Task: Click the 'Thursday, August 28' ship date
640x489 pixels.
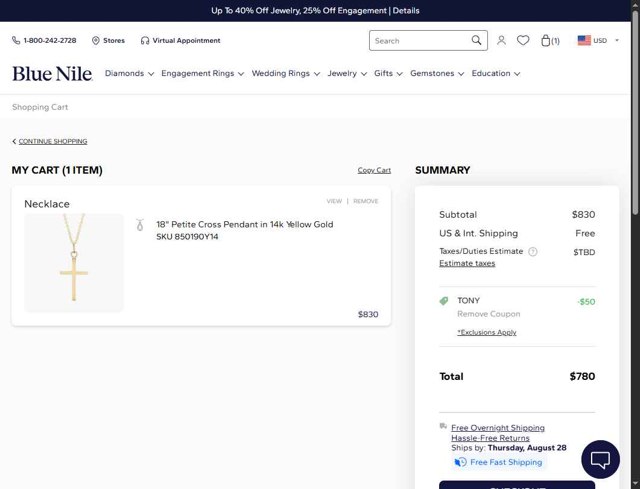Action: coord(527,448)
